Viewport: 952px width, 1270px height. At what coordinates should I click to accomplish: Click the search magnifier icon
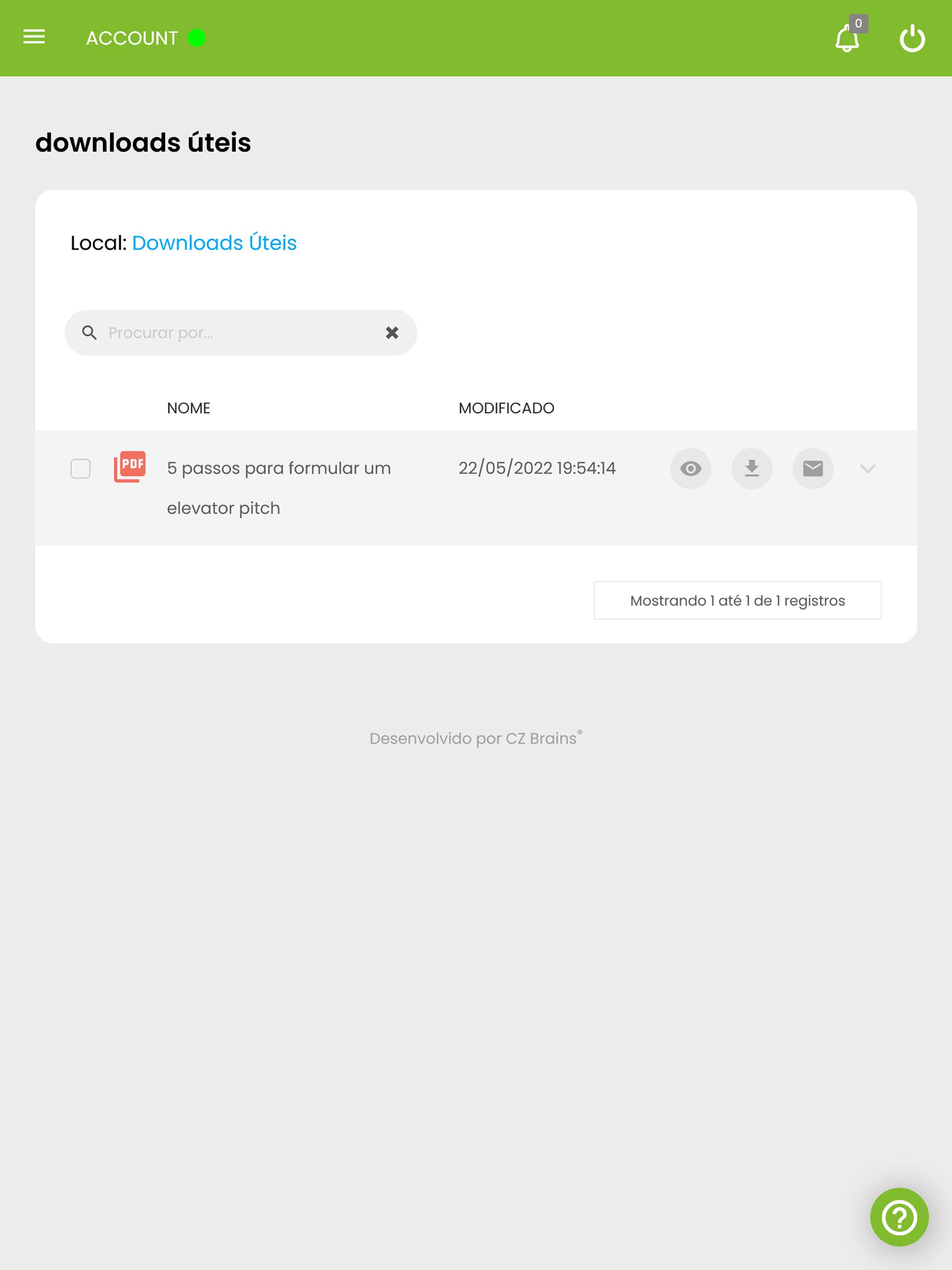click(x=90, y=332)
